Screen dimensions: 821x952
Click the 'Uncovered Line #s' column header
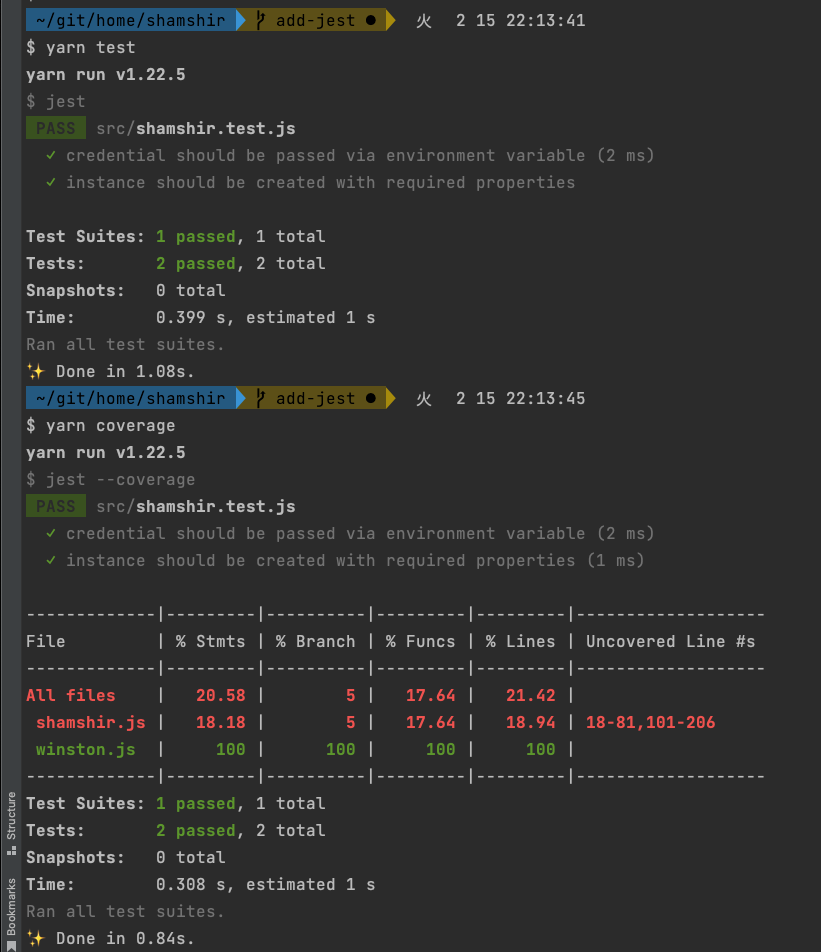pyautogui.click(x=670, y=642)
